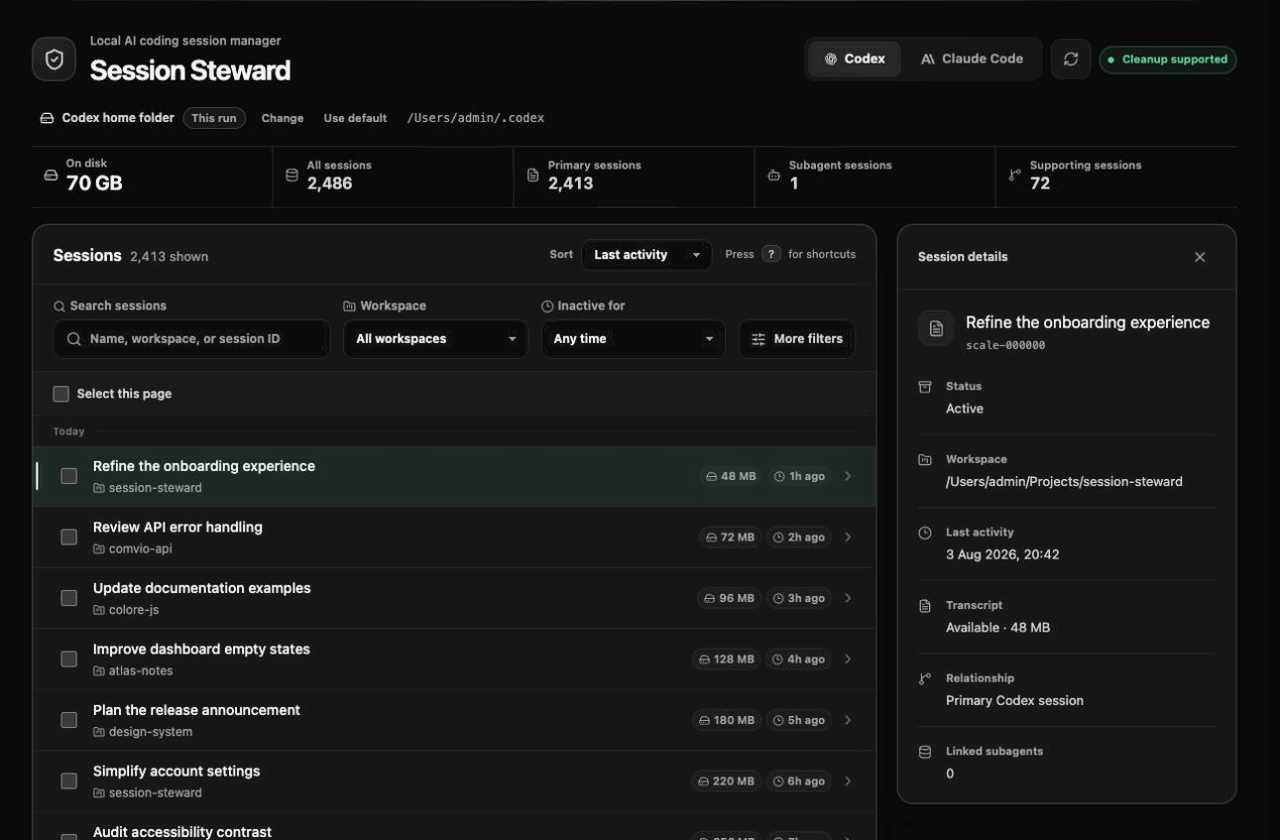Click folder icon next to atlas-notes

tap(99, 671)
